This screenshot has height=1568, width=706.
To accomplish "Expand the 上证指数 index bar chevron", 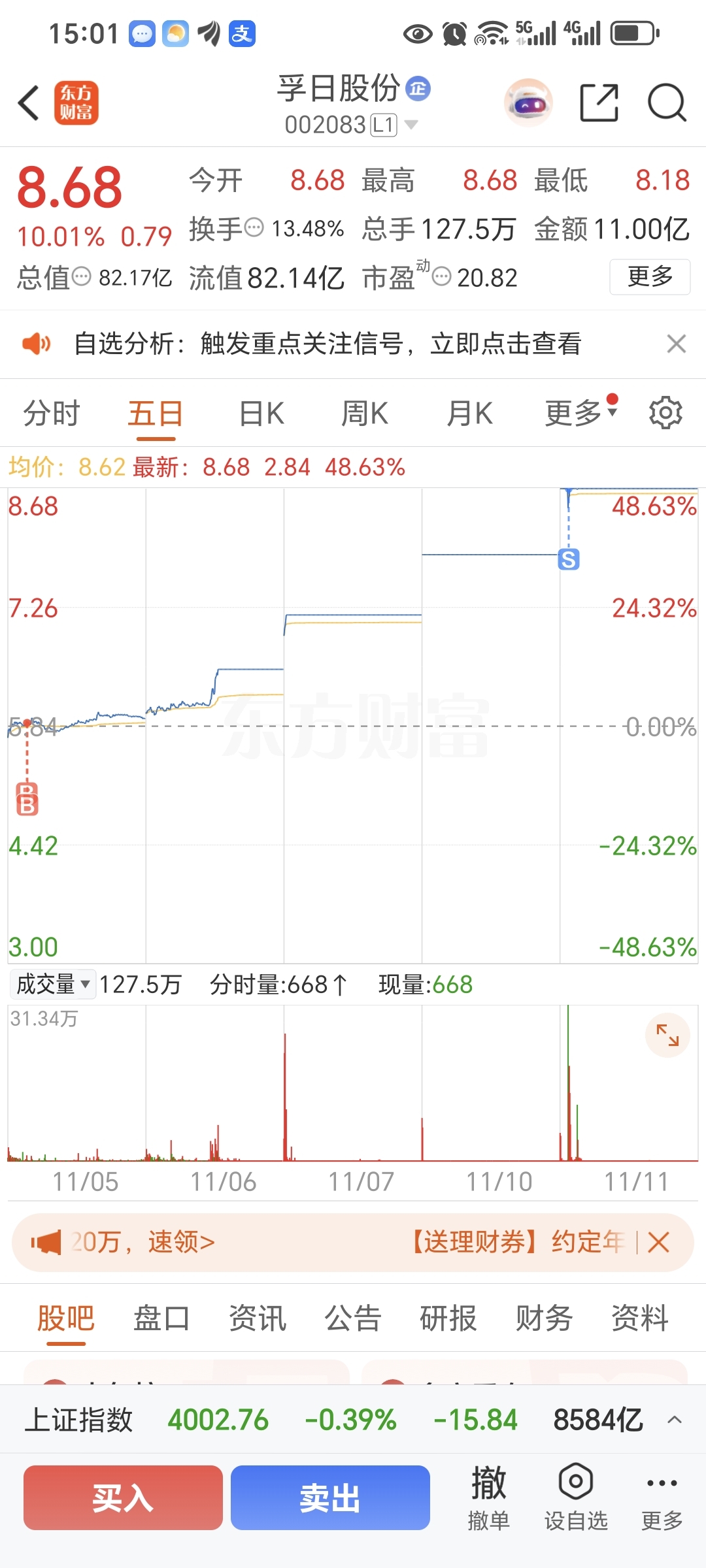I will 675,1420.
